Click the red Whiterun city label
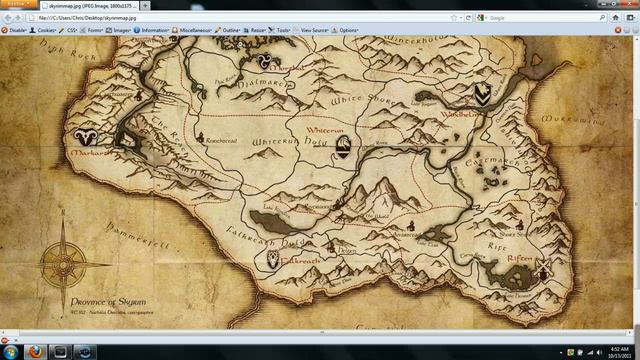Screen dimensions: 640x360 [325, 130]
